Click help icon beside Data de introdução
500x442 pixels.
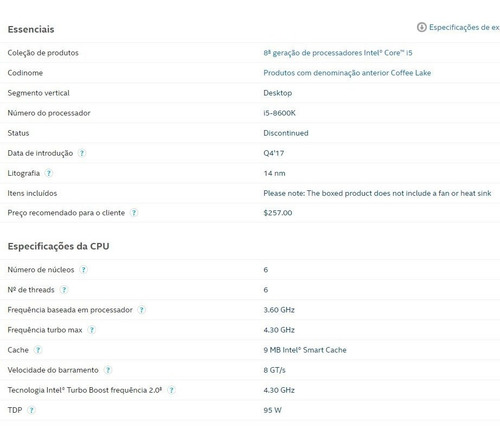[82, 153]
